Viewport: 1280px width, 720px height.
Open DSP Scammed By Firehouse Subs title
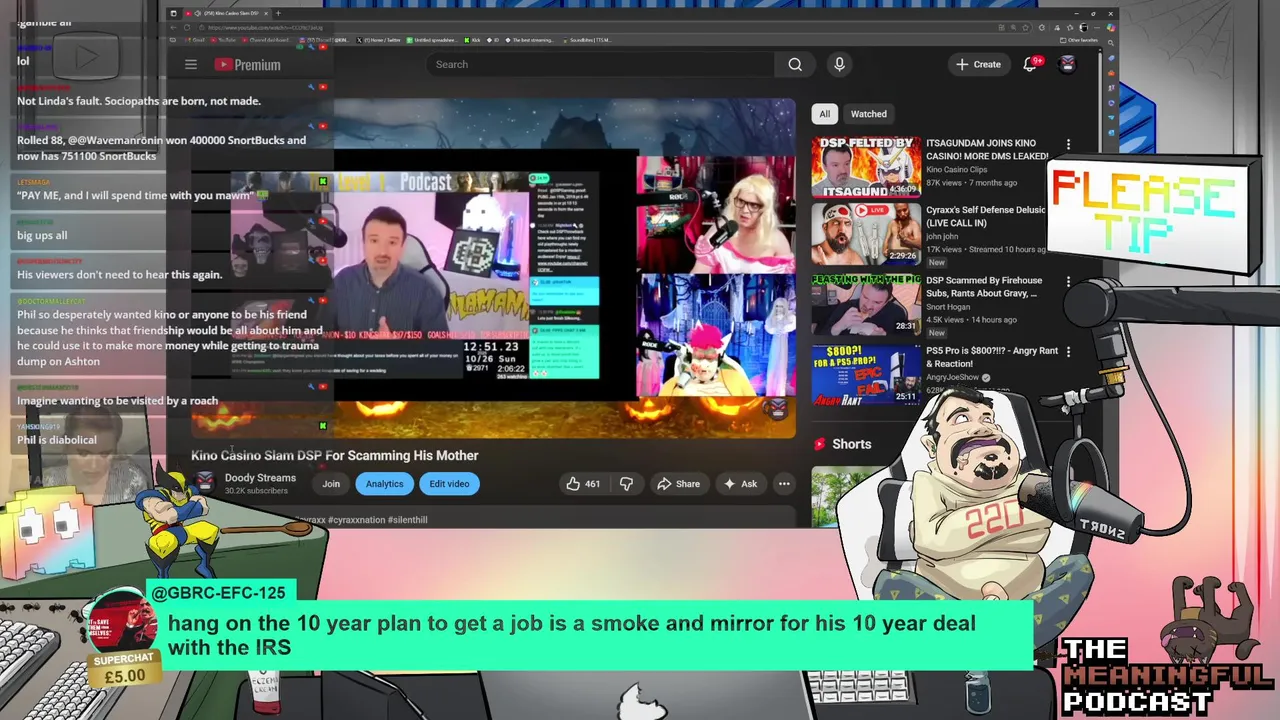[984, 287]
